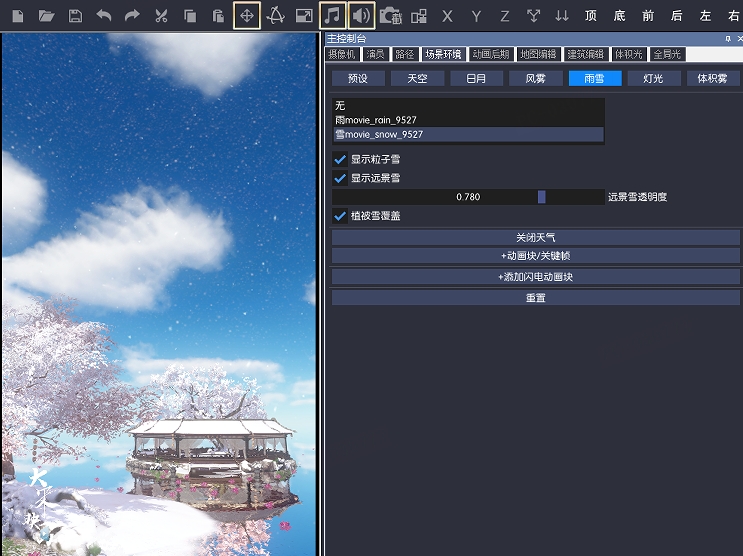Create a new file from the toolbar
The width and height of the screenshot is (743, 556).
[x=18, y=16]
